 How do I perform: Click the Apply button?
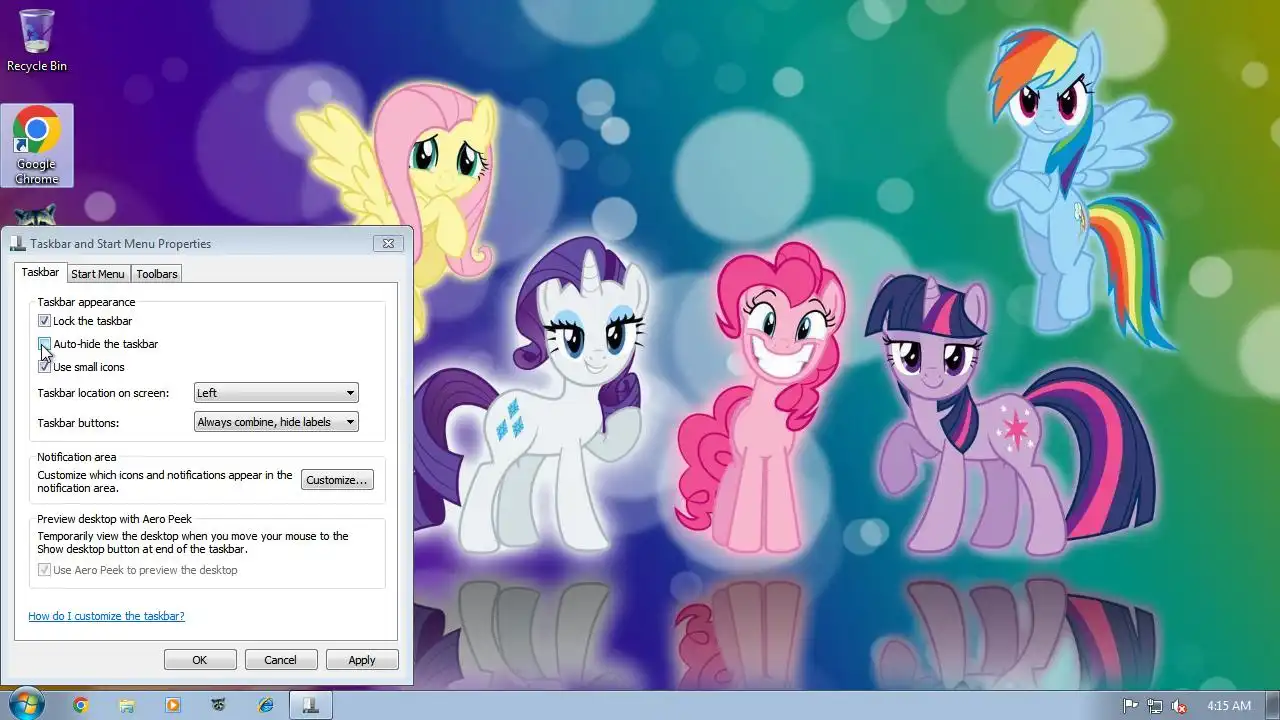(x=362, y=660)
